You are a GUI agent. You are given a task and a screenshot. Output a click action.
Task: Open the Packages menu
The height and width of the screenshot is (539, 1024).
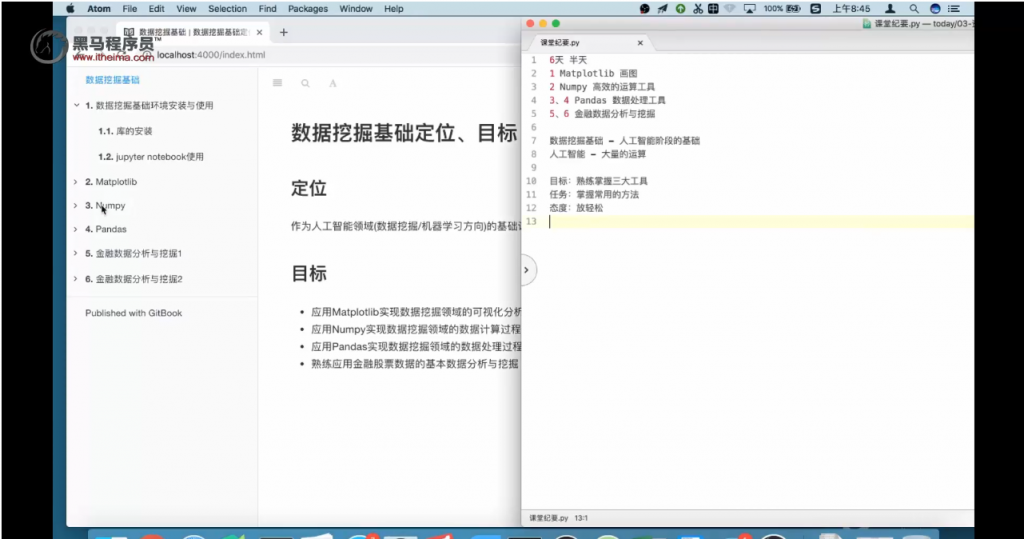307,9
